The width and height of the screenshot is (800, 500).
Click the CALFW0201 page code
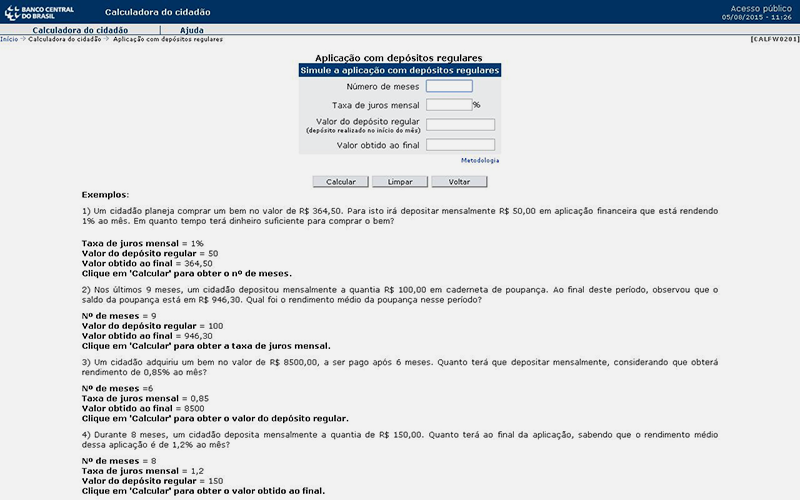773,39
